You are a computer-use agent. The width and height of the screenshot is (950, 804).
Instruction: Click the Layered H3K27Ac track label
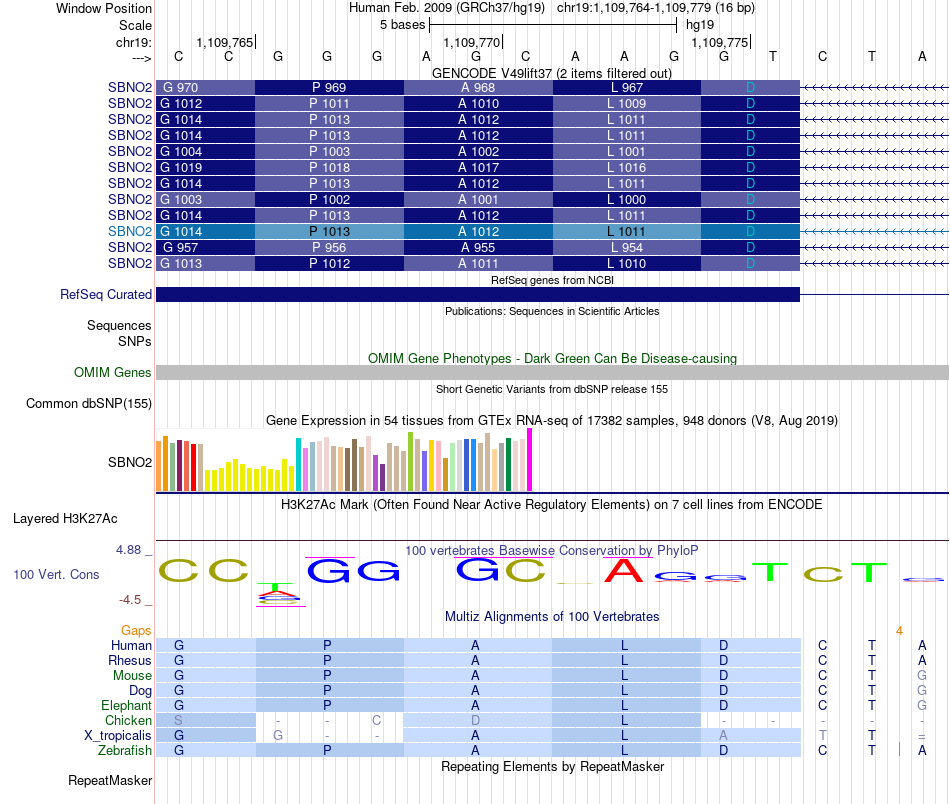tap(65, 519)
